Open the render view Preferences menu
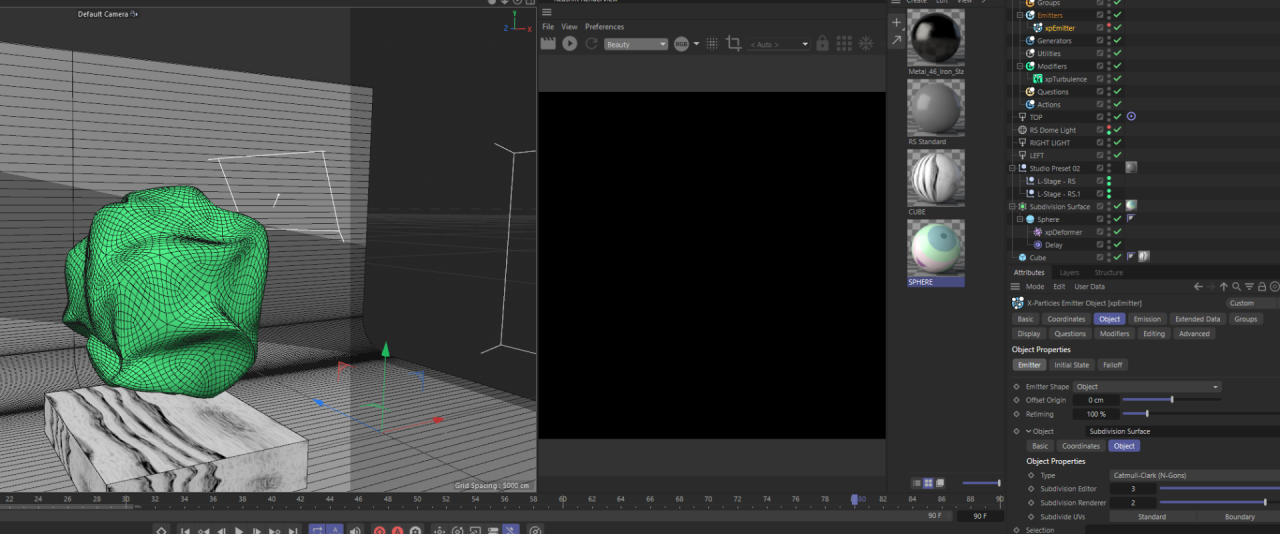Screen dimensions: 1280x534 point(604,27)
